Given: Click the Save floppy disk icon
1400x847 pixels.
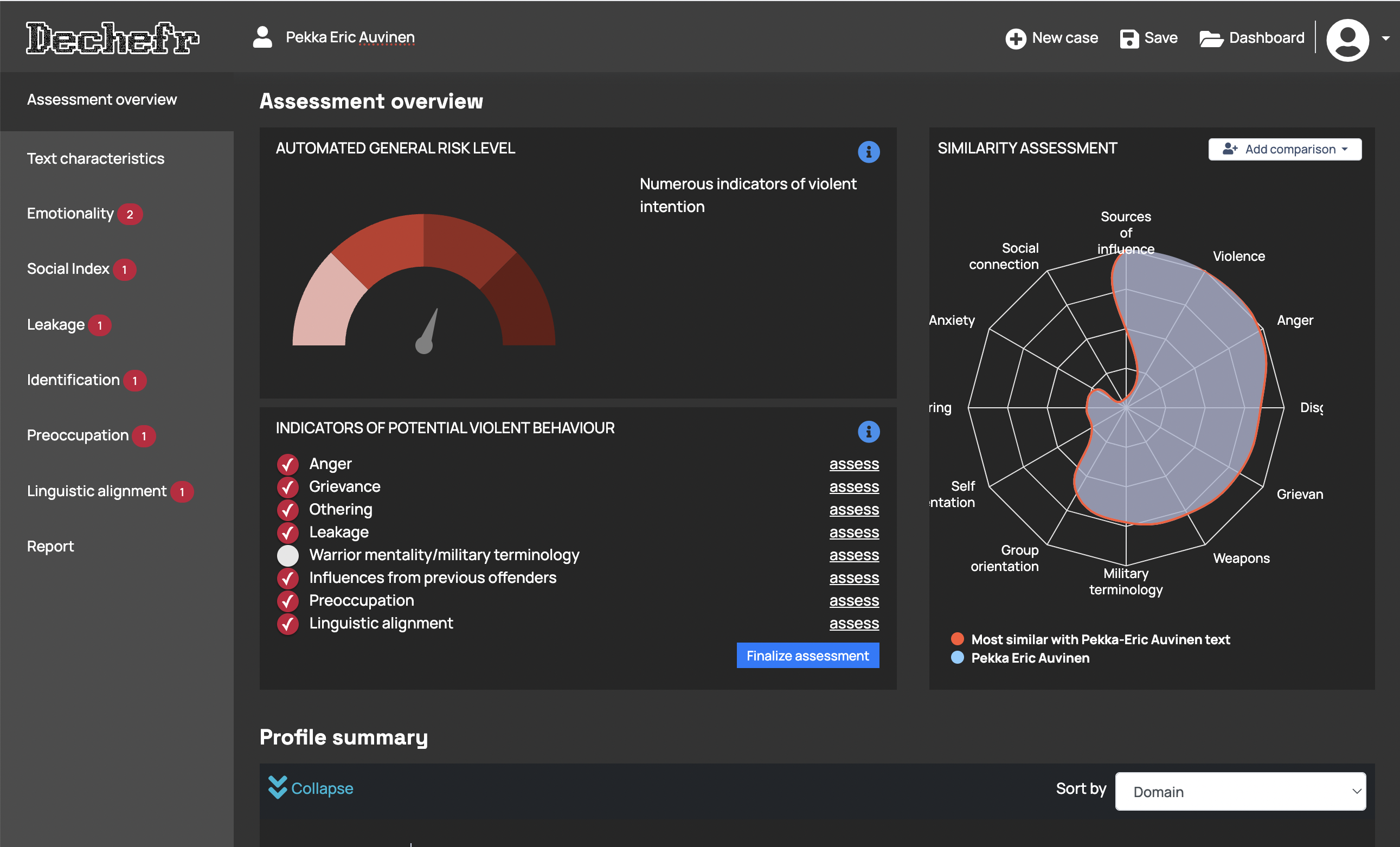Looking at the screenshot, I should (1128, 39).
